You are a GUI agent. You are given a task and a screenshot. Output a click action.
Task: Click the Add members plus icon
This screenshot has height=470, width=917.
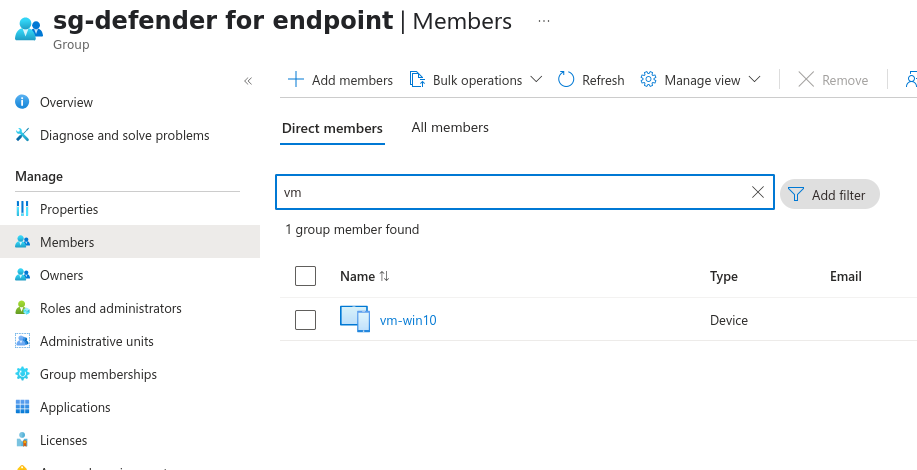click(x=296, y=80)
